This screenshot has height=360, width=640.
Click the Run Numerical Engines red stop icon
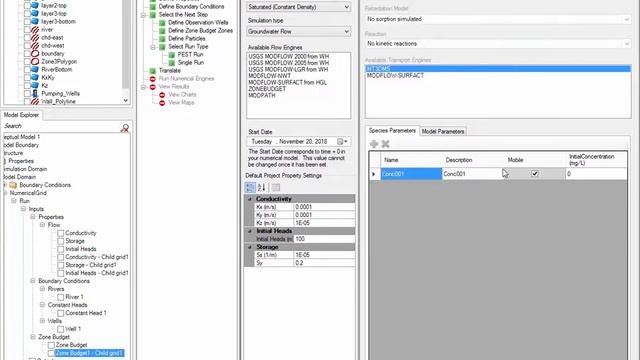click(x=153, y=78)
